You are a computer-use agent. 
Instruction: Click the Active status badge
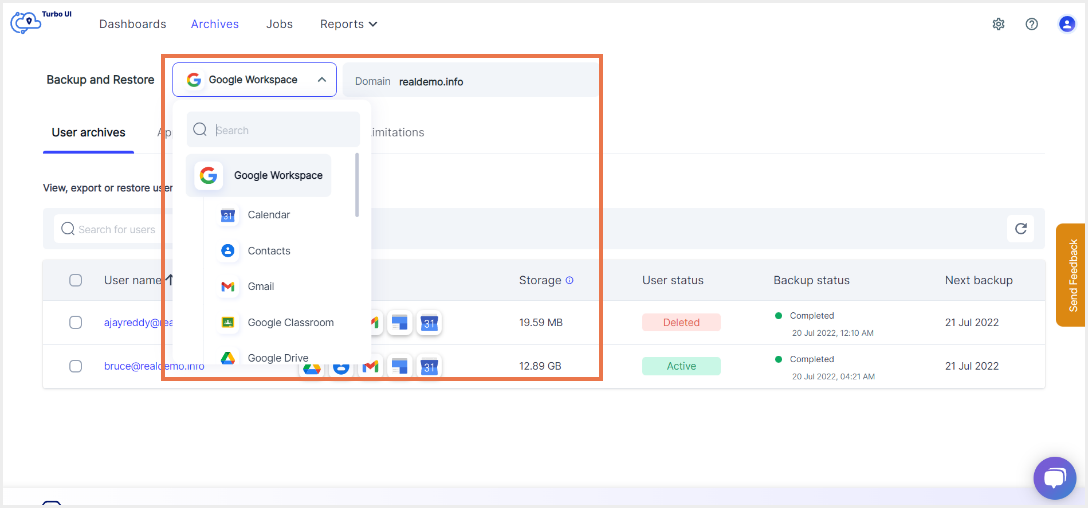pos(681,366)
